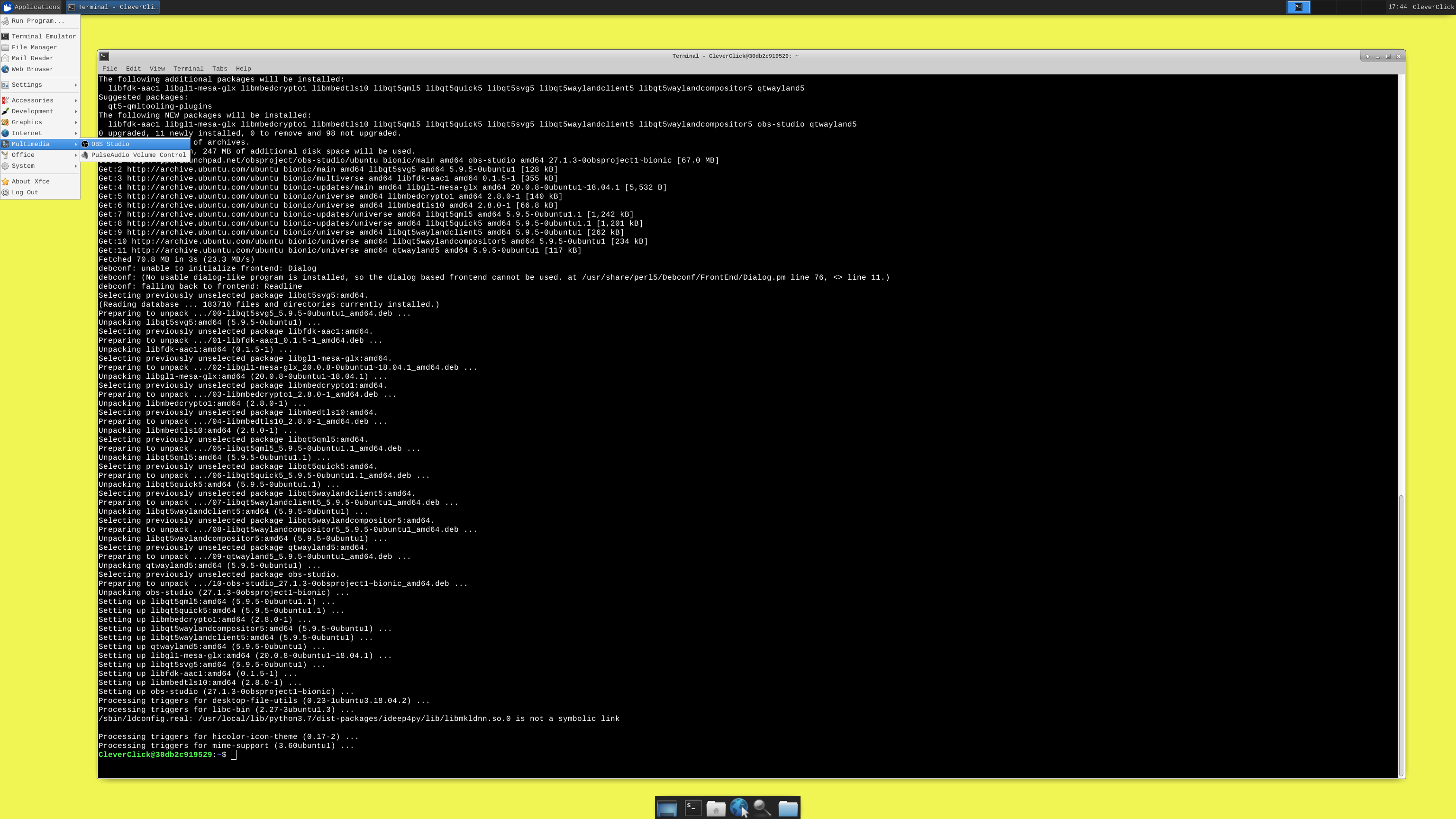Click terminal window icon in title bar
Image resolution: width=1456 pixels, height=819 pixels.
click(x=104, y=56)
